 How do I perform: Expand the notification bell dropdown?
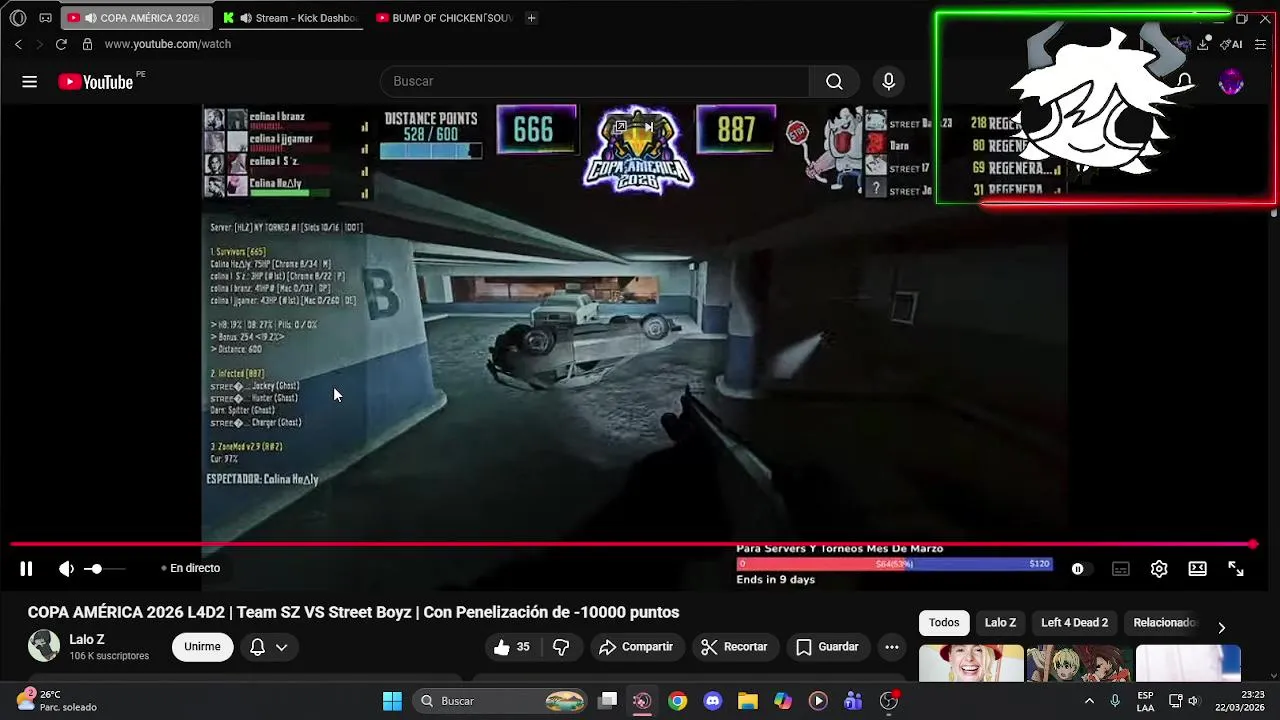pos(269,647)
